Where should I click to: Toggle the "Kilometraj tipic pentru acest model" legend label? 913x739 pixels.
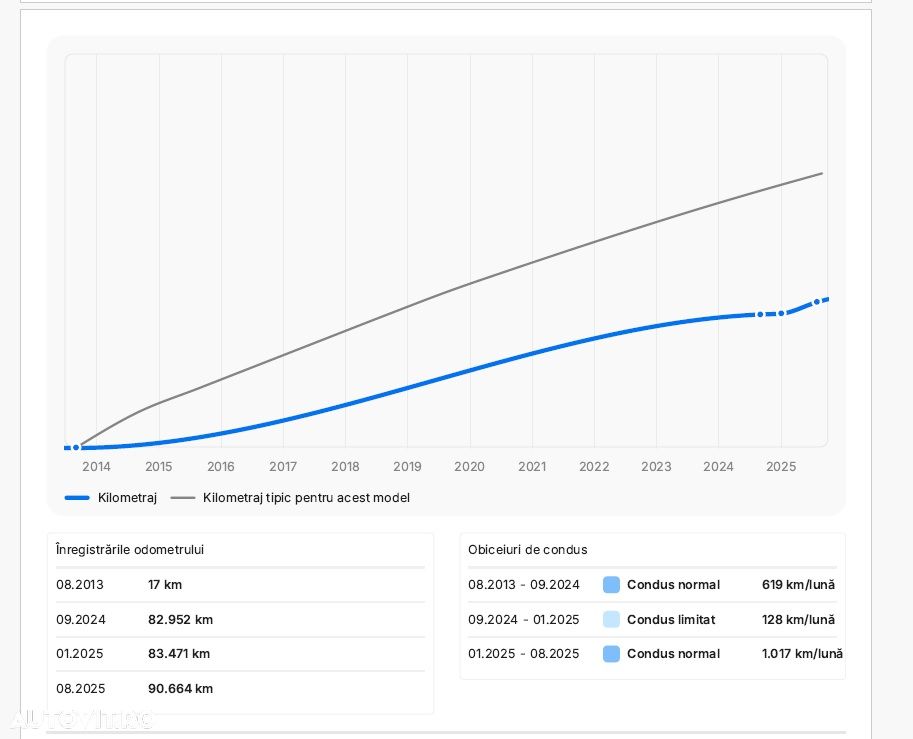pos(306,498)
